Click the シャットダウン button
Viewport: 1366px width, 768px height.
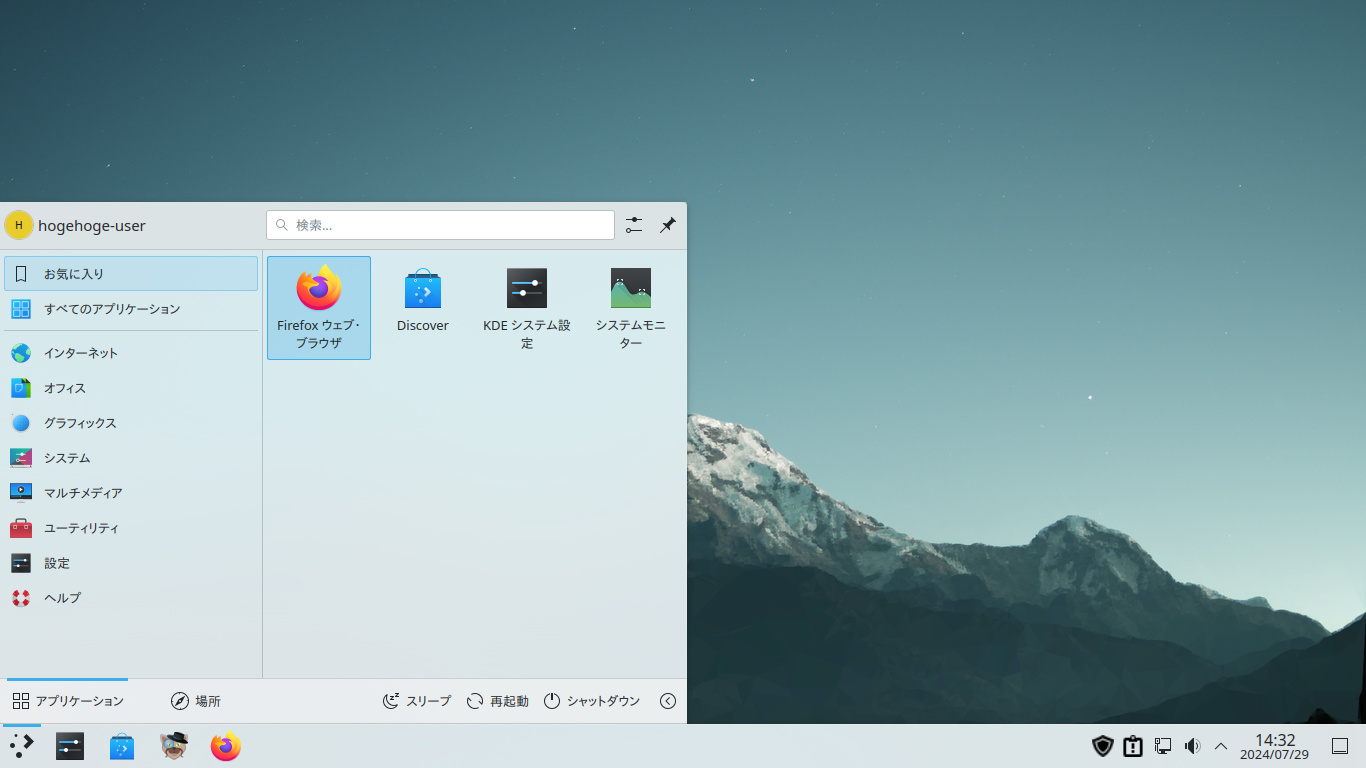(x=592, y=701)
